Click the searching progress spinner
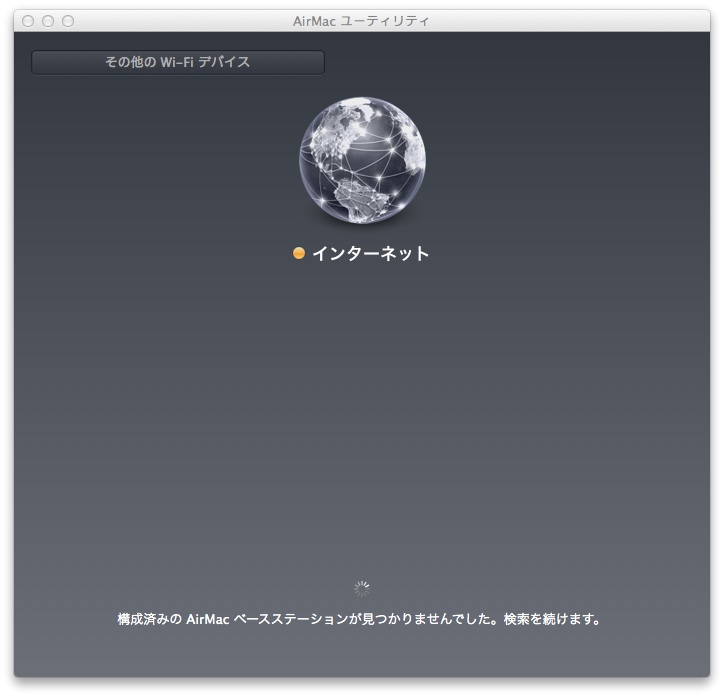This screenshot has height=697, width=724. 362,589
